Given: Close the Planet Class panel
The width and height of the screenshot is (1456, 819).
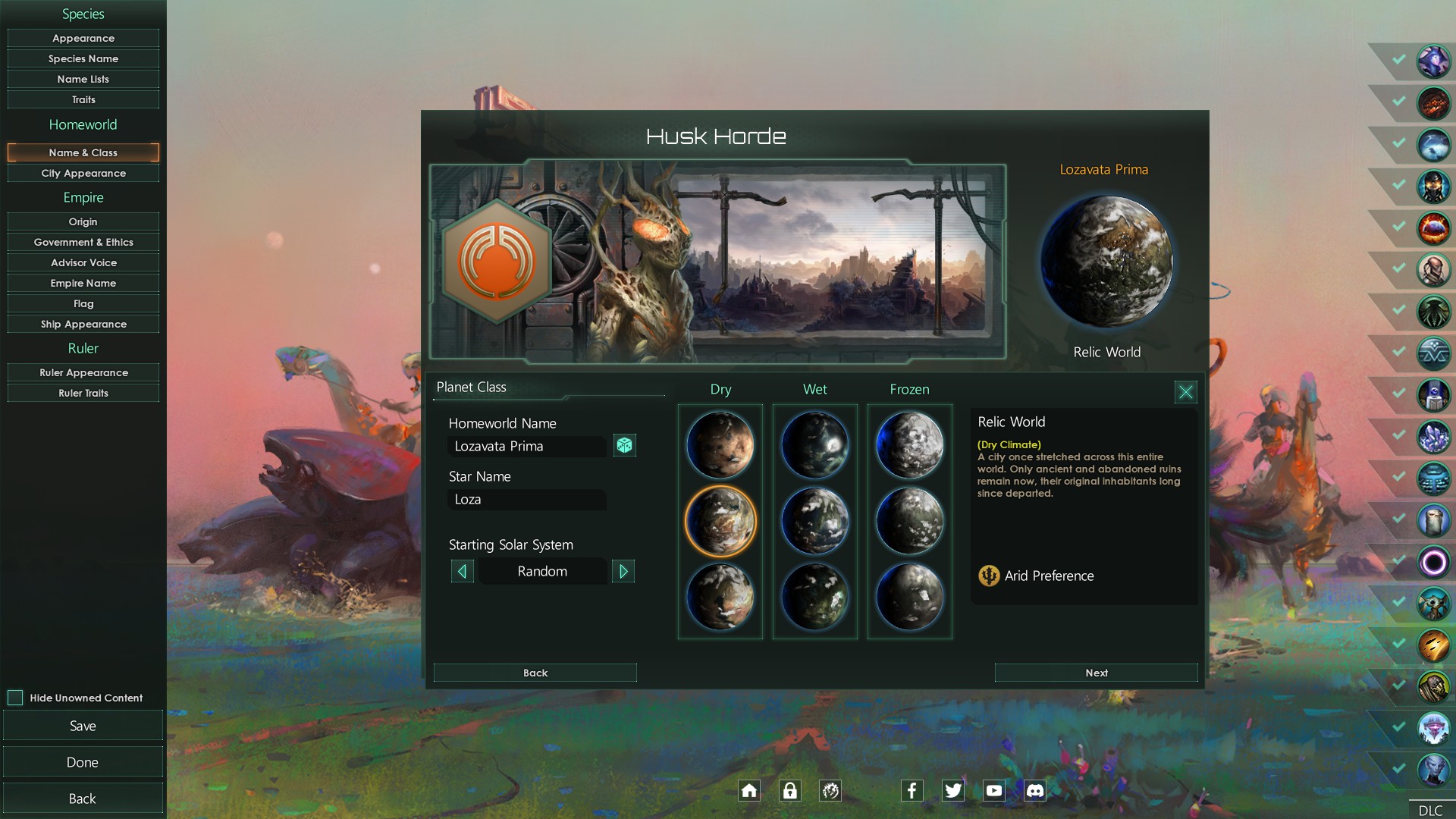Looking at the screenshot, I should [x=1186, y=391].
